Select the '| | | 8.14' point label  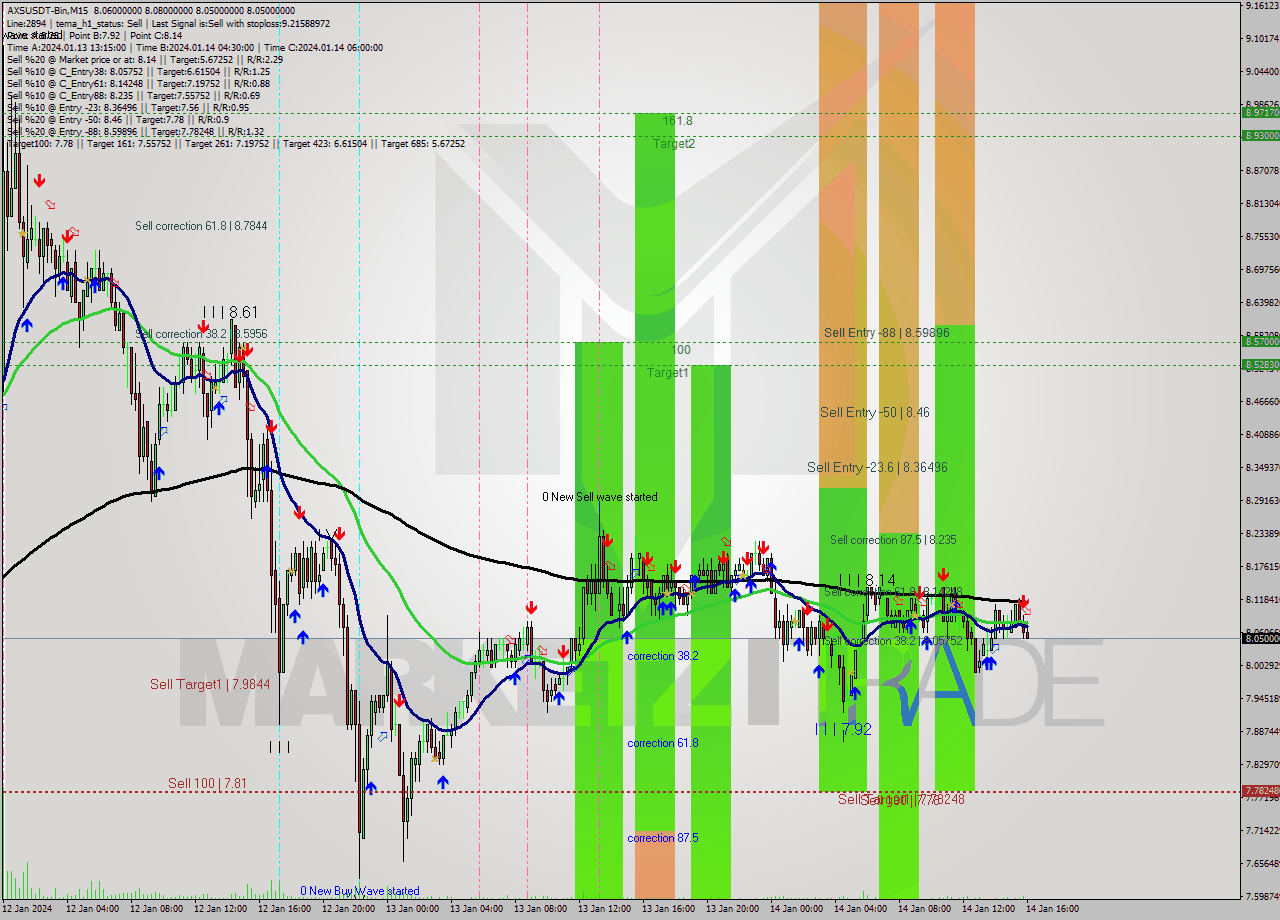868,580
